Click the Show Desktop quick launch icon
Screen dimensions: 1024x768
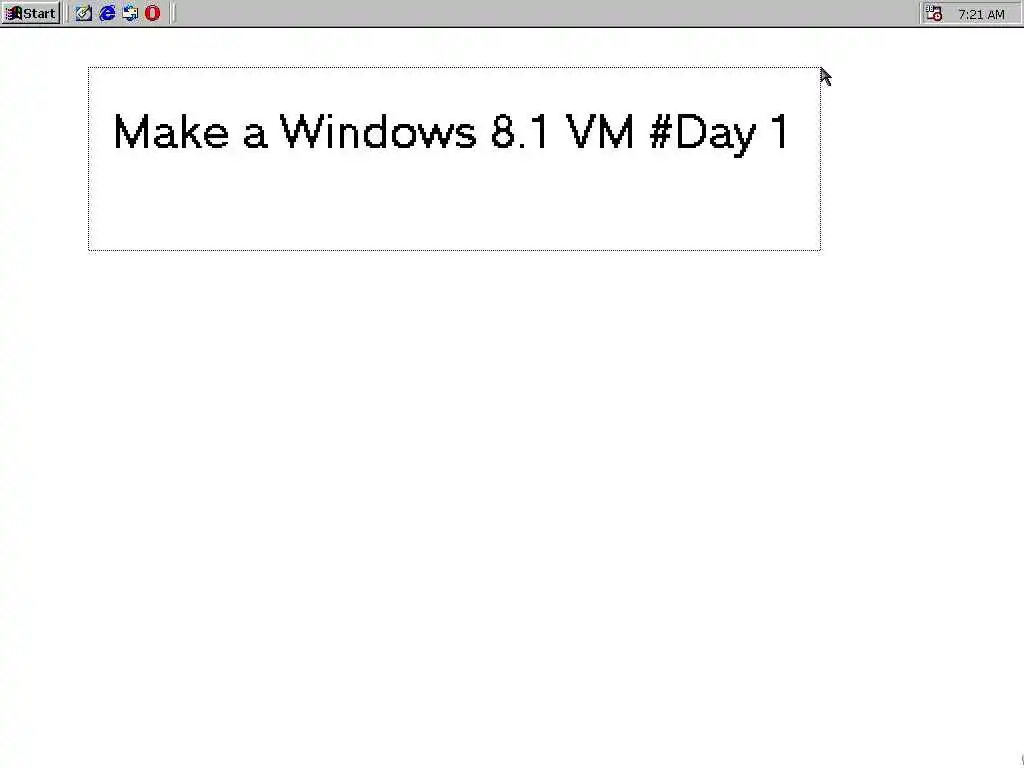(84, 13)
